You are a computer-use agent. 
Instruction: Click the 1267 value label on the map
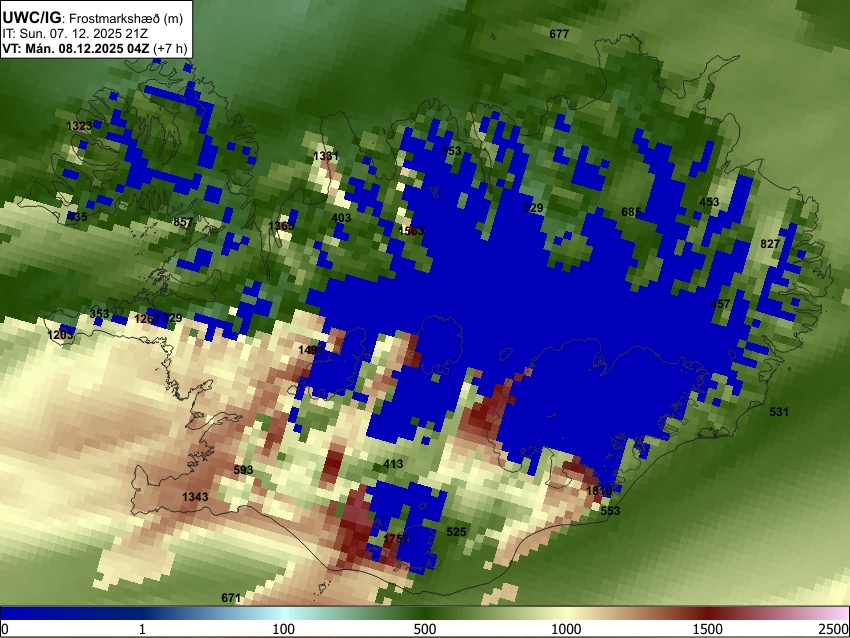[147, 318]
